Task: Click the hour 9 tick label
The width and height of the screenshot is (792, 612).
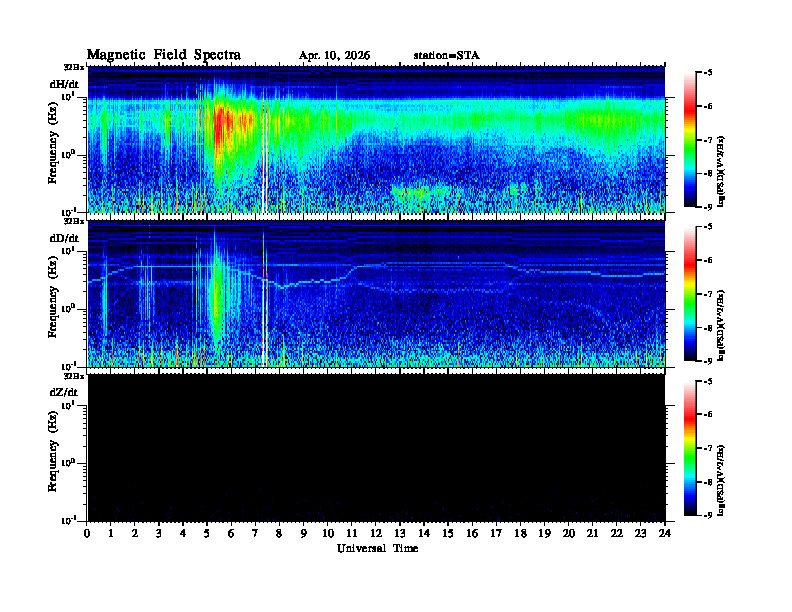Action: point(304,533)
